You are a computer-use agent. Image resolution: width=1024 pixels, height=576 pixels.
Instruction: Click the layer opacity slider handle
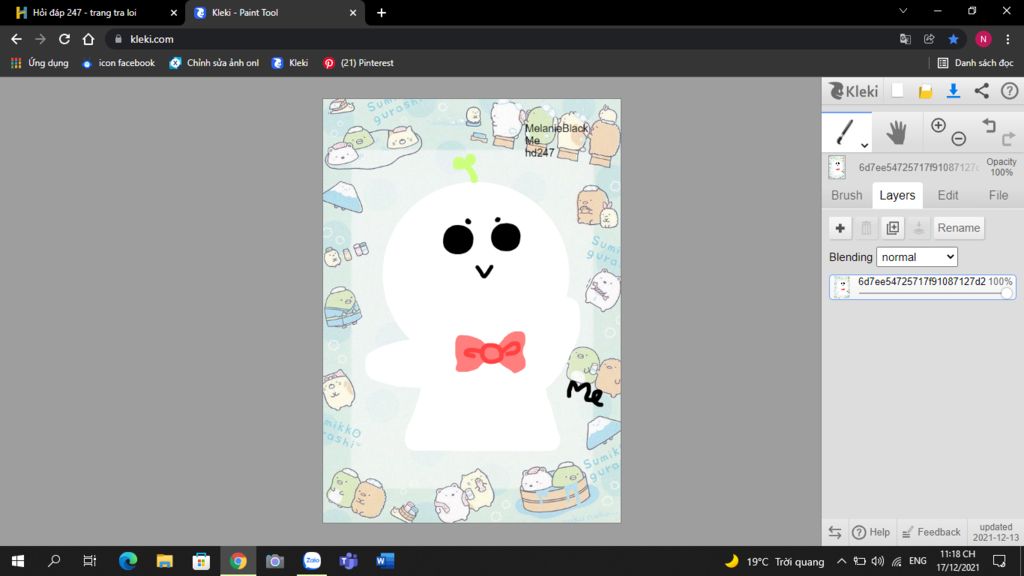[x=1006, y=293]
